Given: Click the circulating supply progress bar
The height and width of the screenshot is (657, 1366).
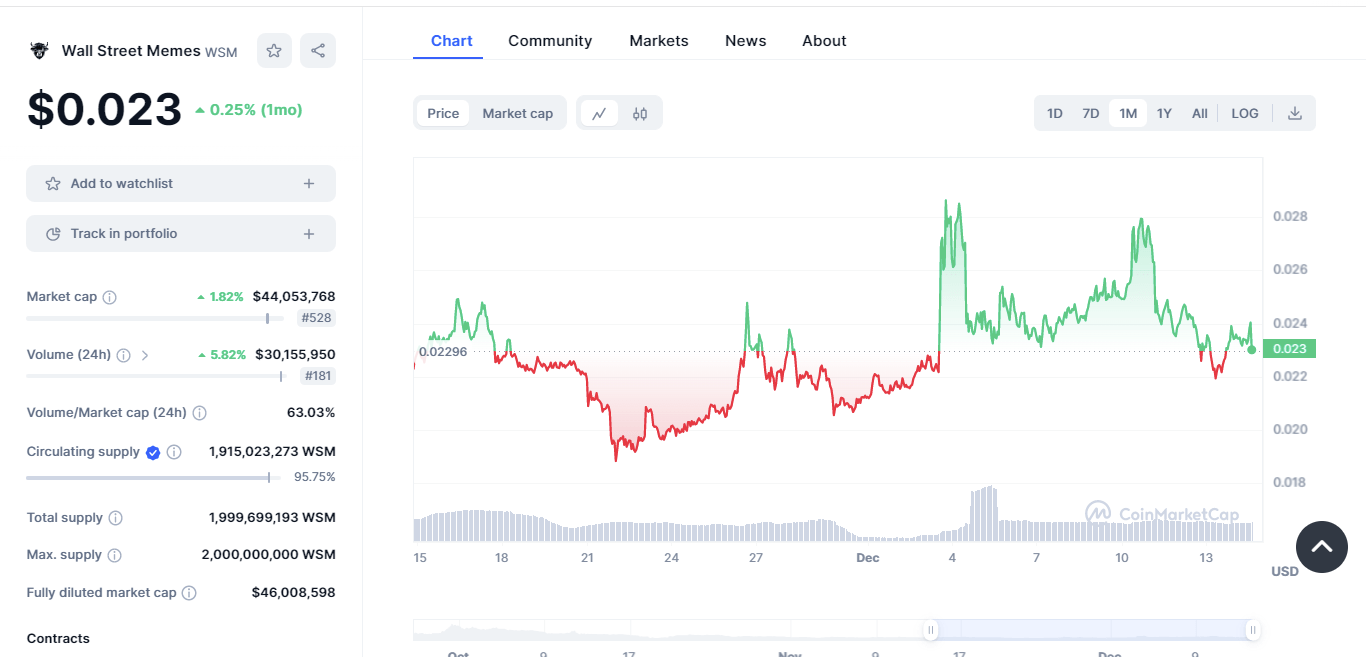Looking at the screenshot, I should click(155, 478).
